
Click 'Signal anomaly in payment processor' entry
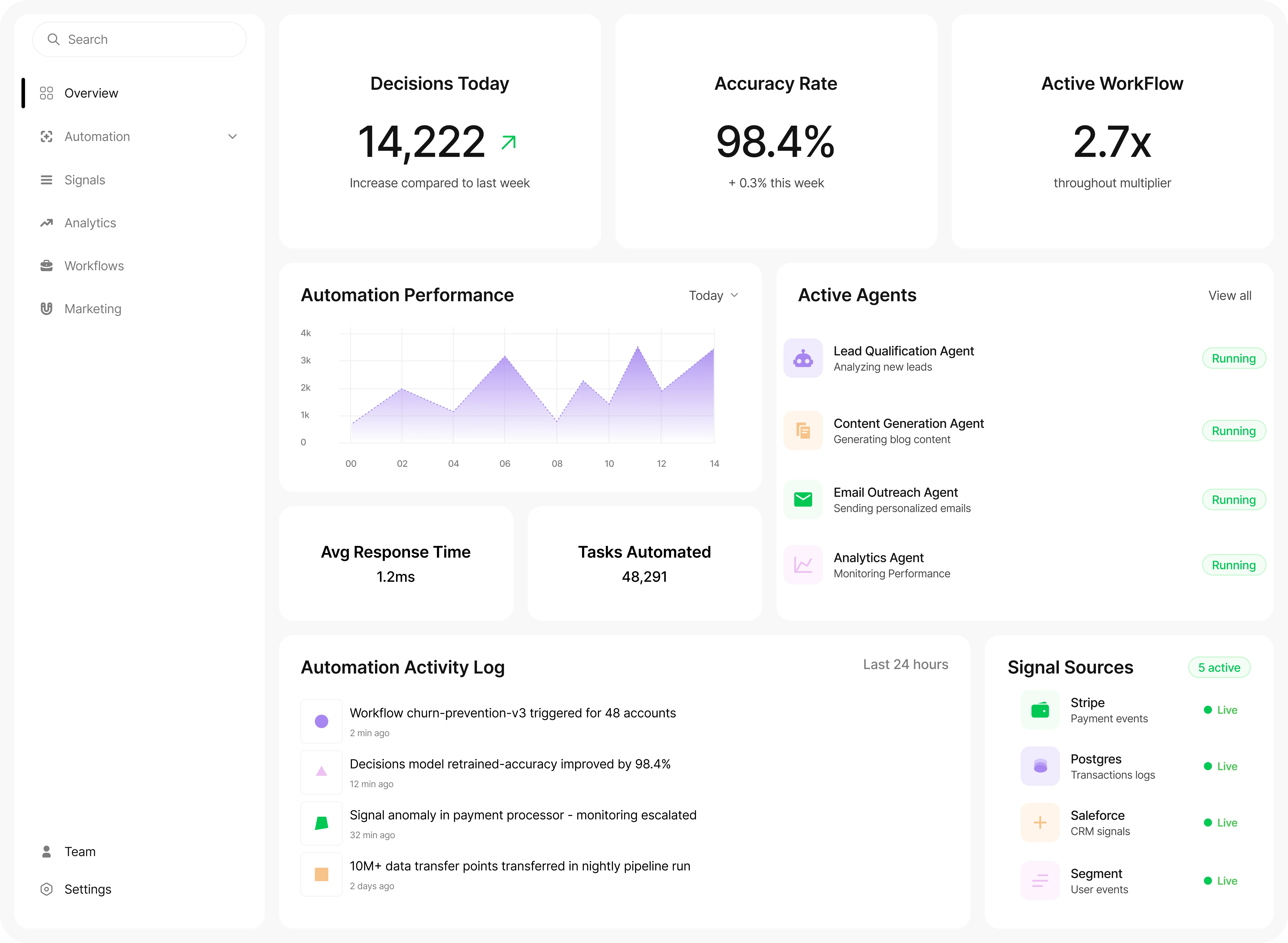(523, 815)
